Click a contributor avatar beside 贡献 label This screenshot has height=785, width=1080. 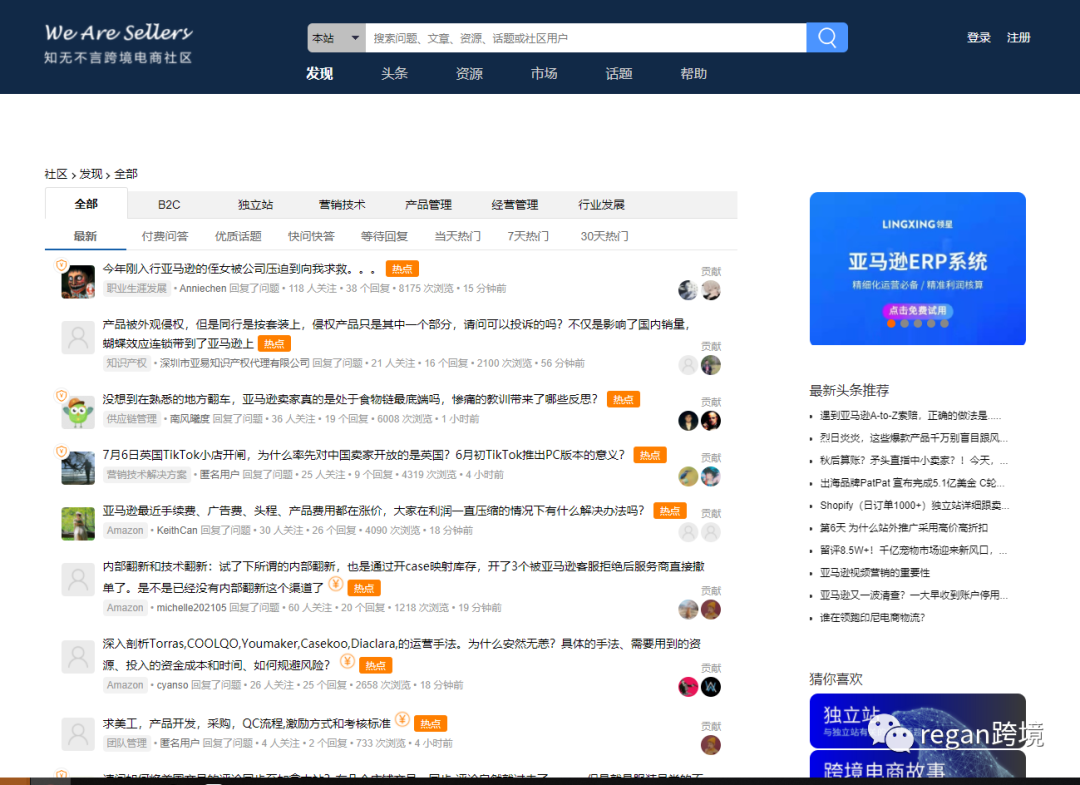tap(689, 290)
